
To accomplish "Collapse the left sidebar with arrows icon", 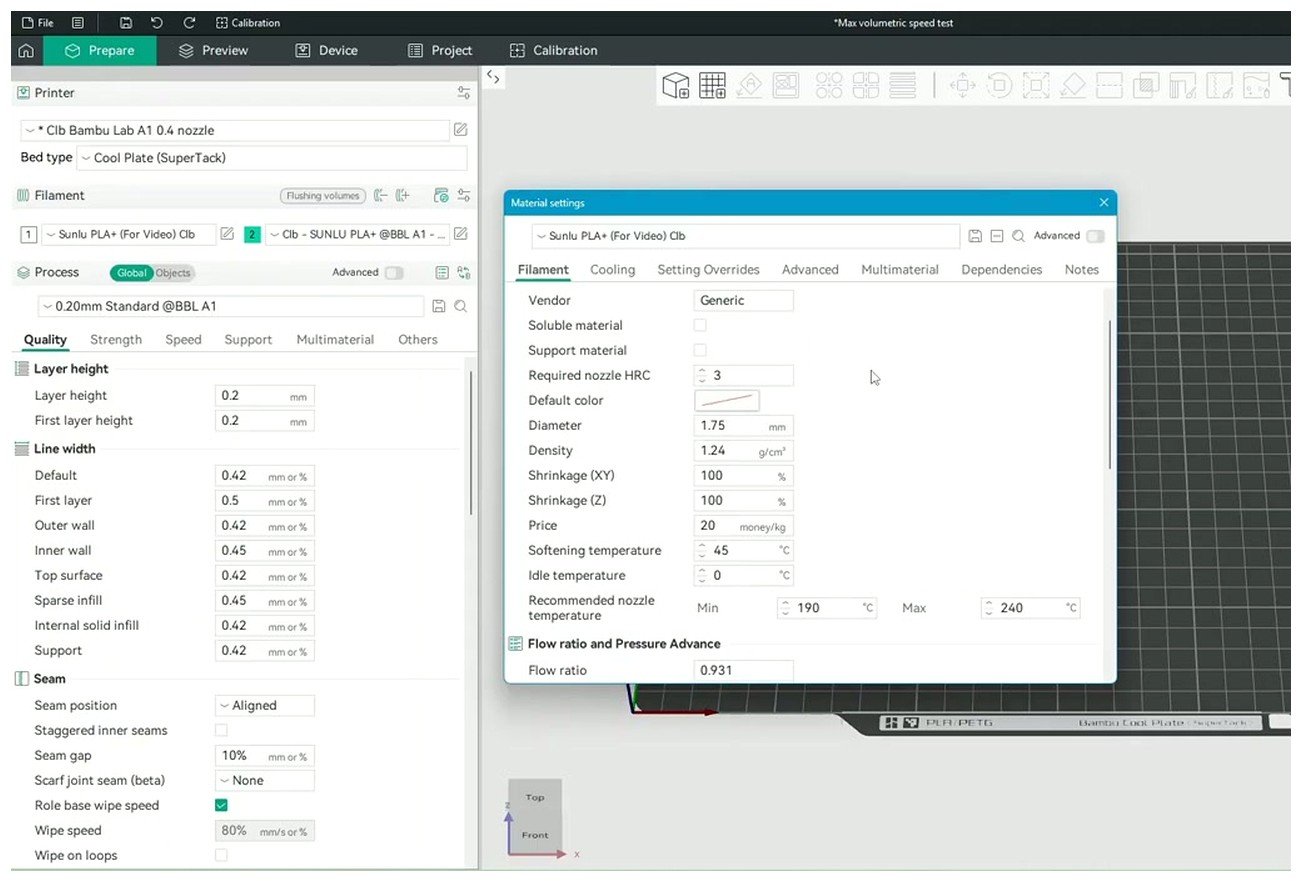I will click(x=493, y=77).
